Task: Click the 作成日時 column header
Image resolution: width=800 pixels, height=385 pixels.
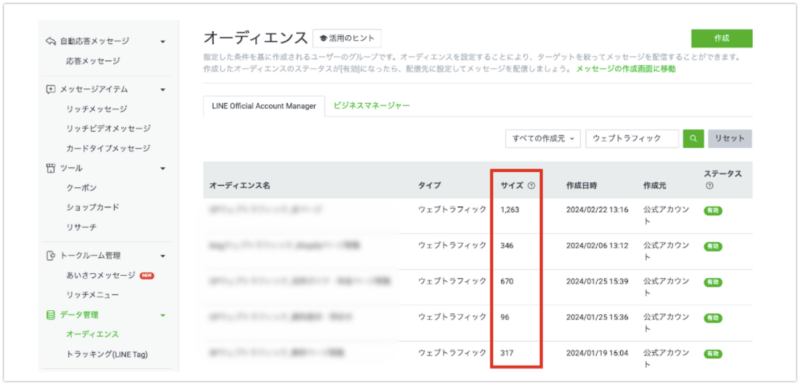Action: 582,186
